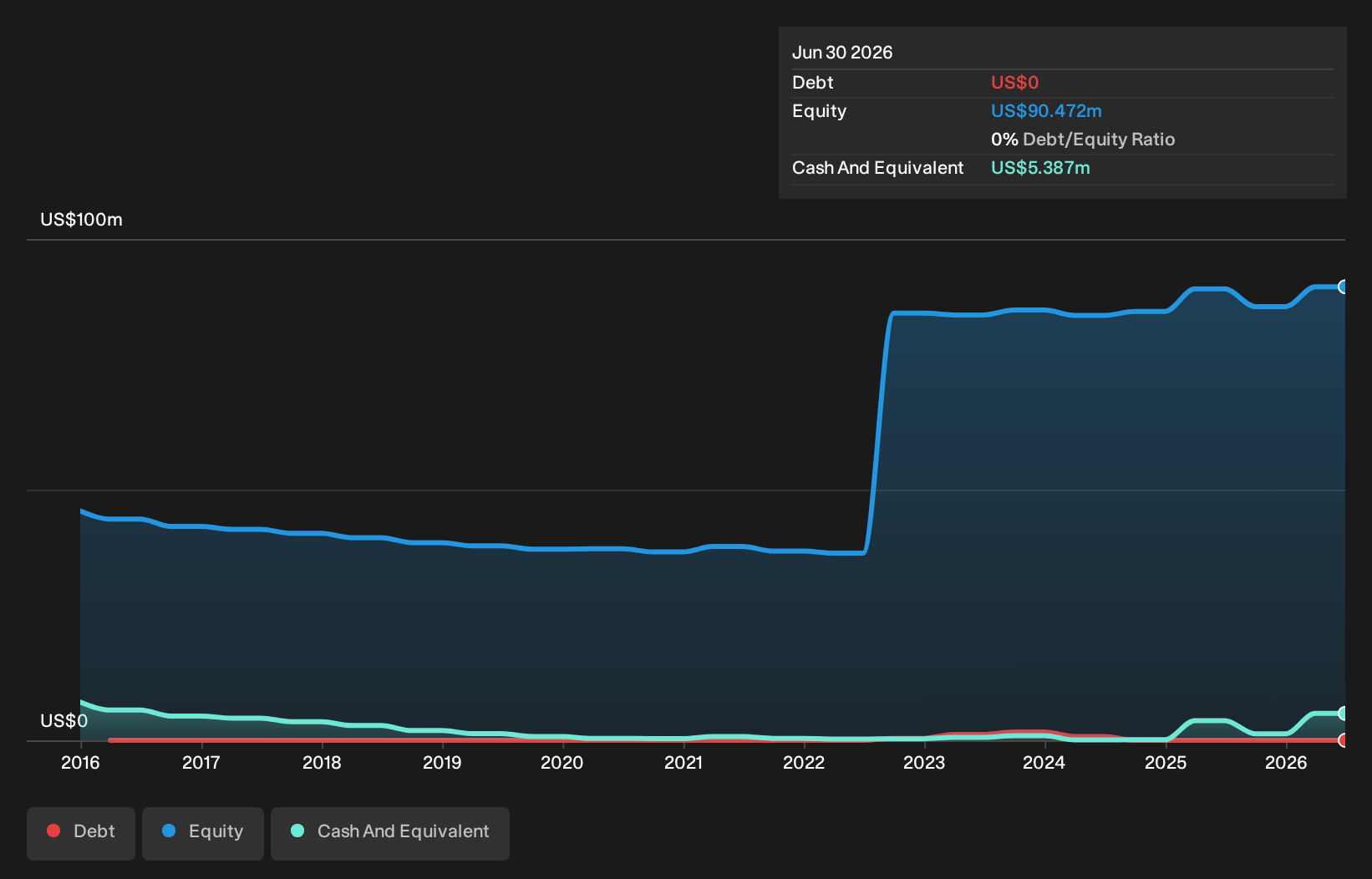Select the 2025 x-axis label
This screenshot has height=879, width=1372.
(1166, 762)
